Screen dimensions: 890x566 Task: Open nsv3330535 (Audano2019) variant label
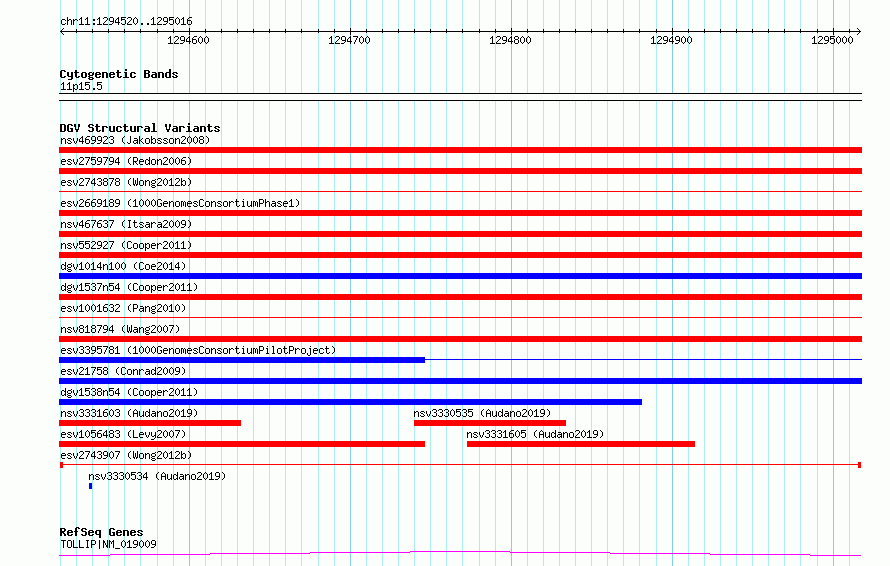click(x=482, y=413)
